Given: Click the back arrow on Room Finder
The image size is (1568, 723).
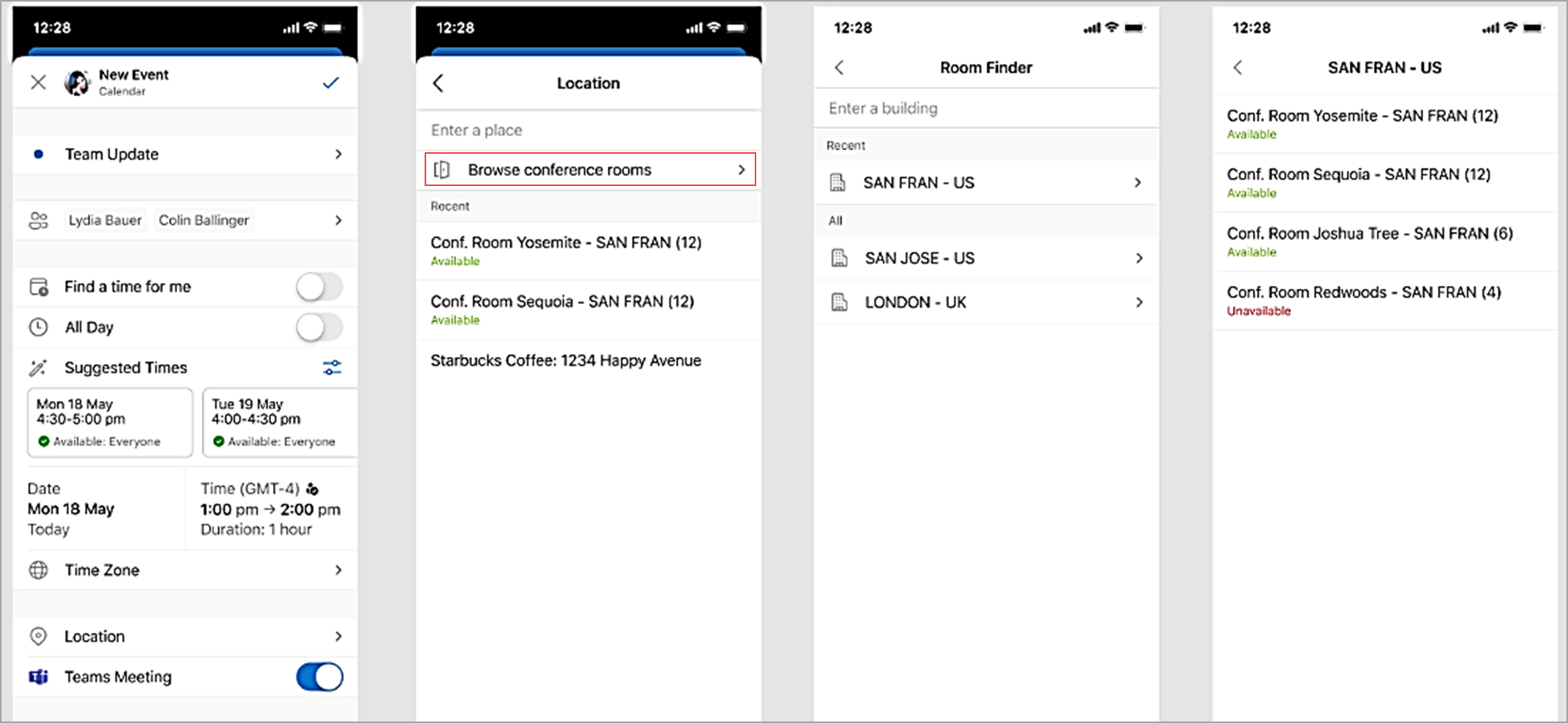Looking at the screenshot, I should coord(840,67).
